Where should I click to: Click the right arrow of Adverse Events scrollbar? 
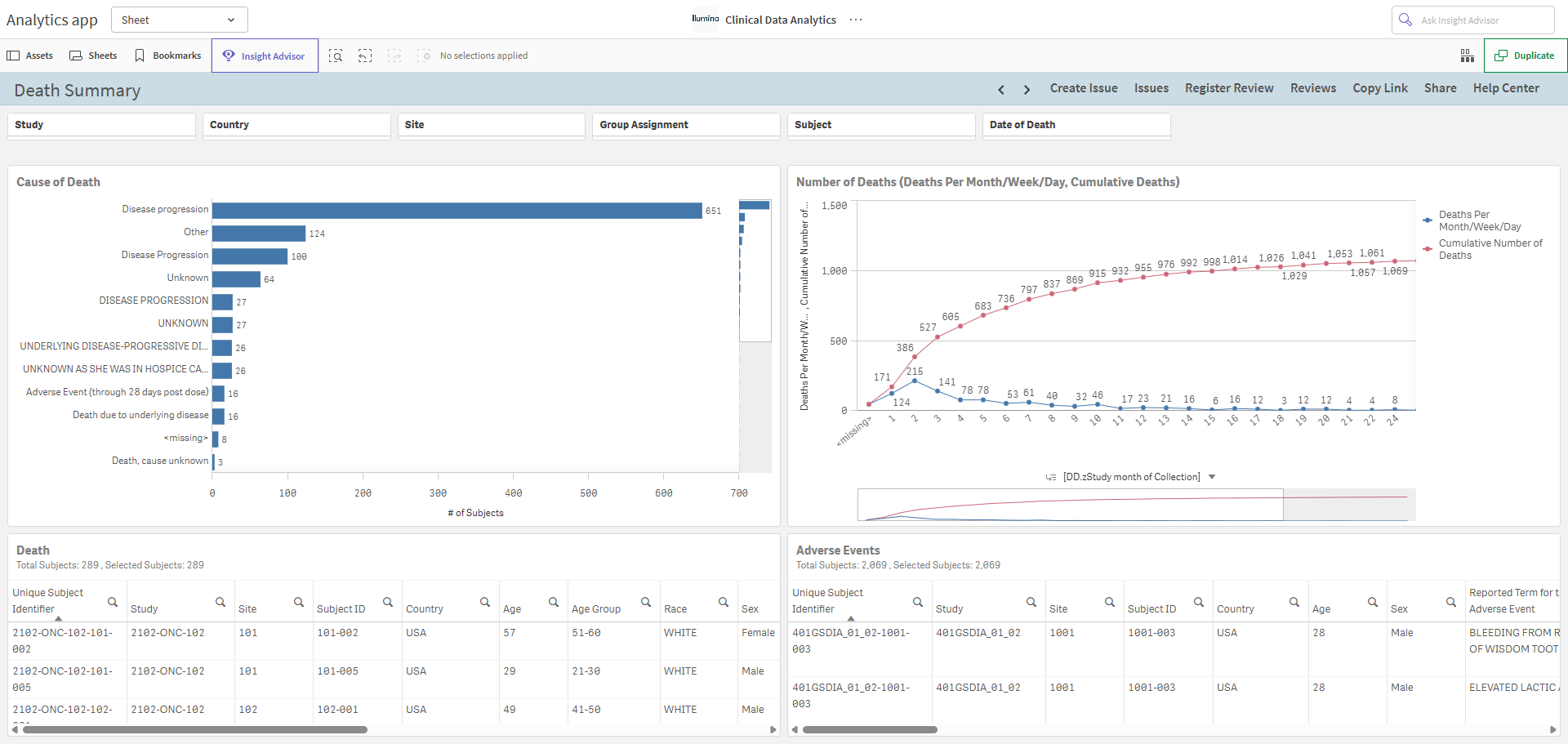coord(1552,729)
